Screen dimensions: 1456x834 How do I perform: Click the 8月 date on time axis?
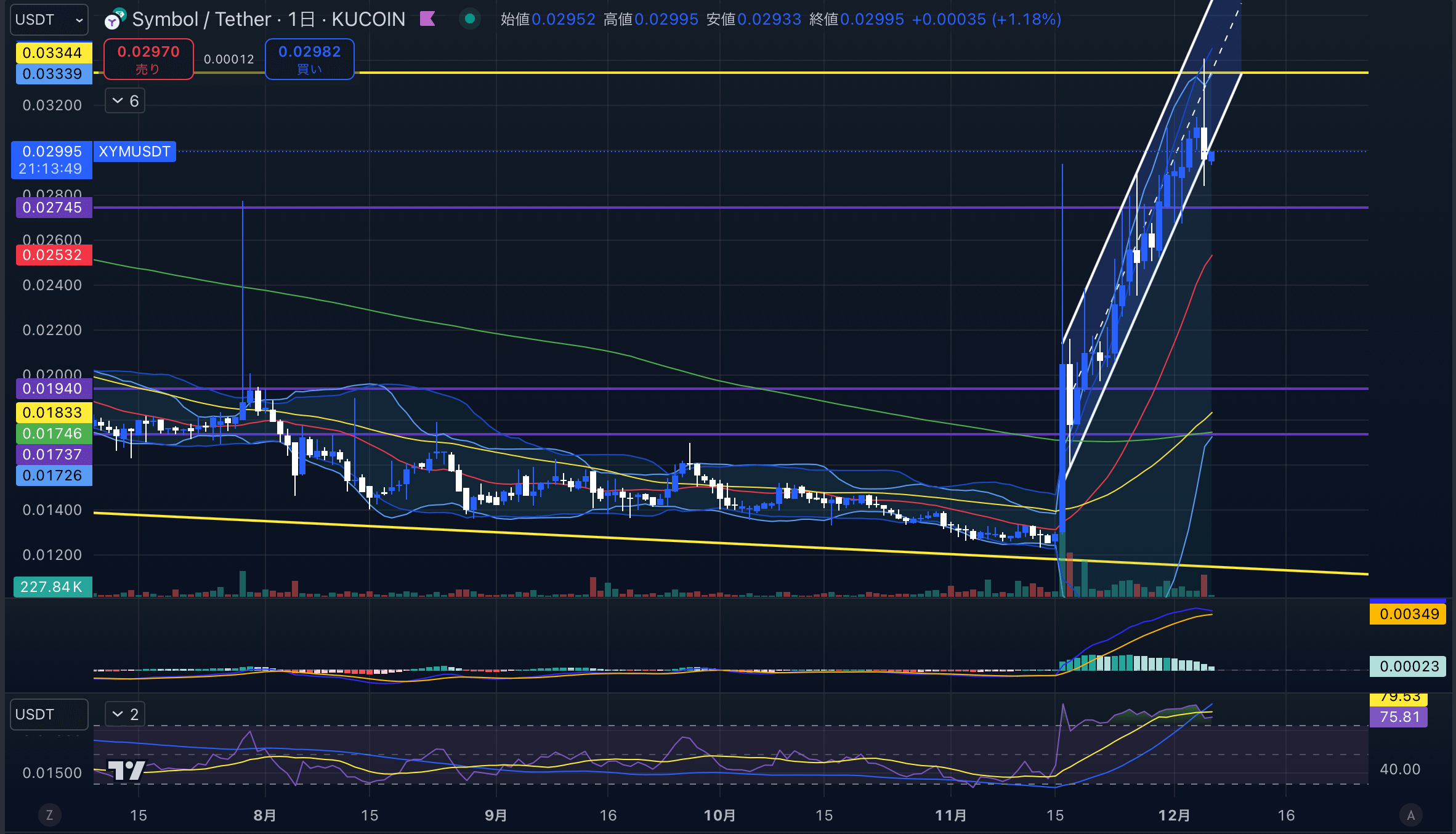pyautogui.click(x=265, y=816)
